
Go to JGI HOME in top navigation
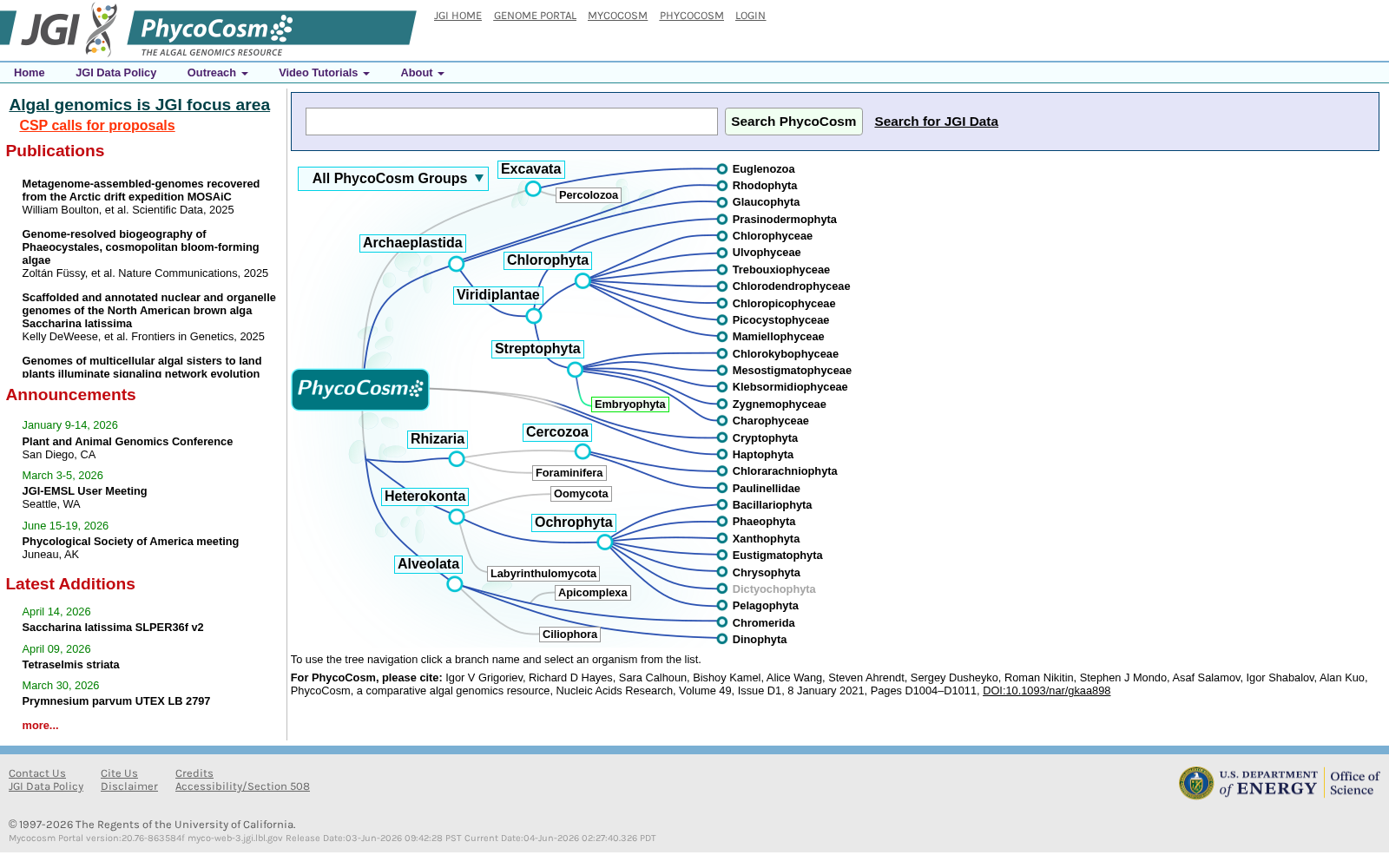[x=458, y=16]
